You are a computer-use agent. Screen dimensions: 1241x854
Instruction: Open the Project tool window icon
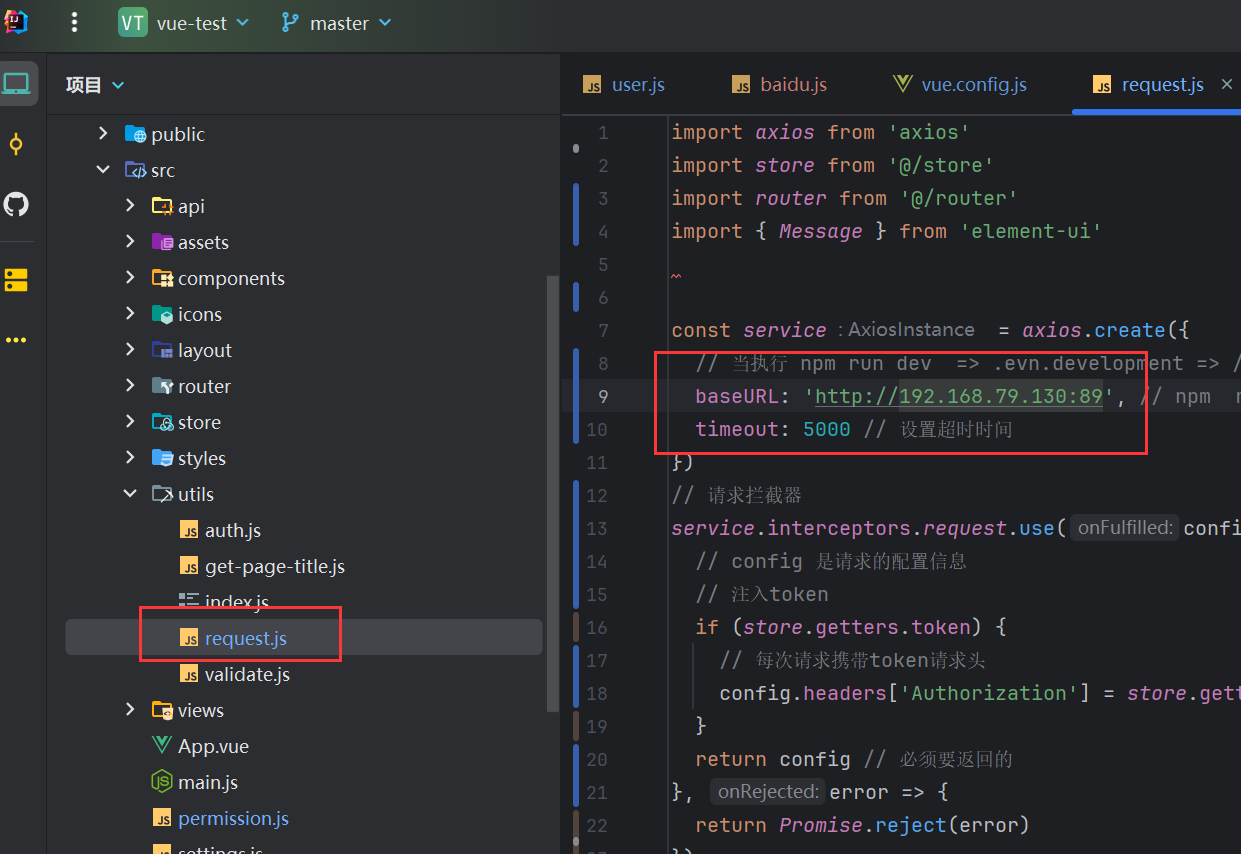coord(17,84)
